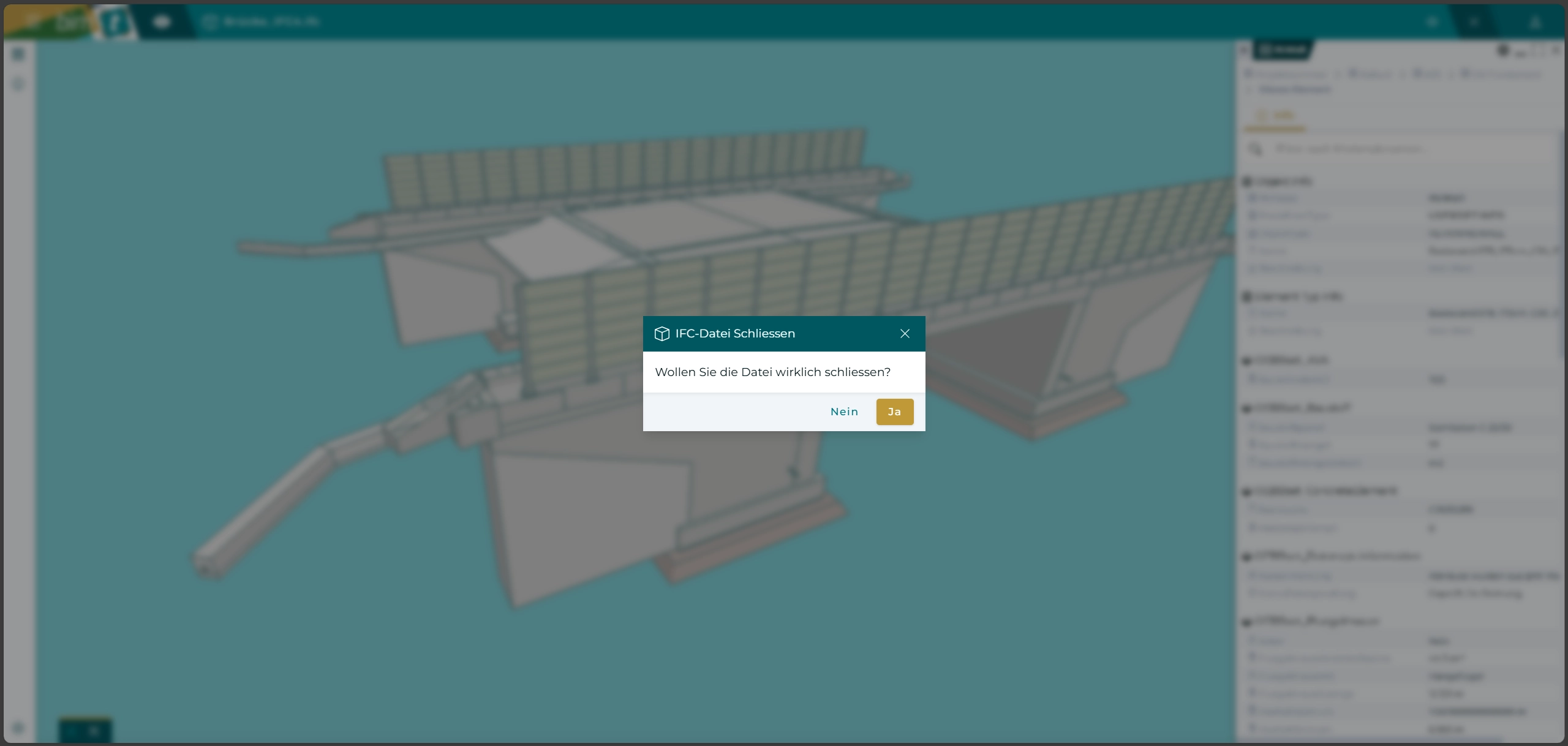
Task: Click the Ja button to confirm closing
Action: pos(894,412)
